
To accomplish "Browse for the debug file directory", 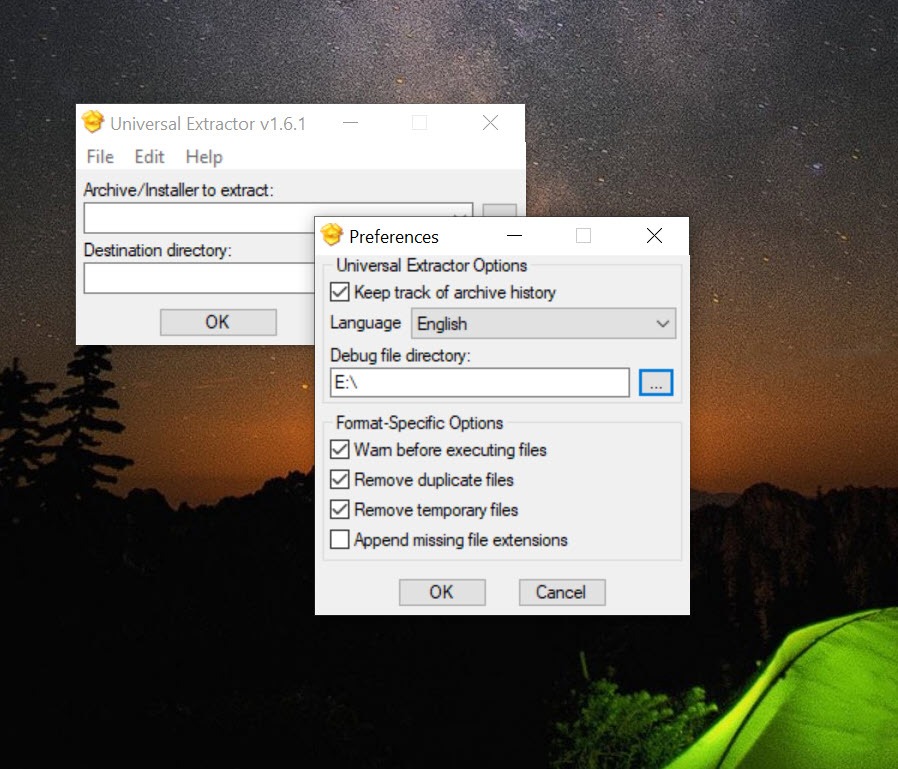I will point(656,382).
